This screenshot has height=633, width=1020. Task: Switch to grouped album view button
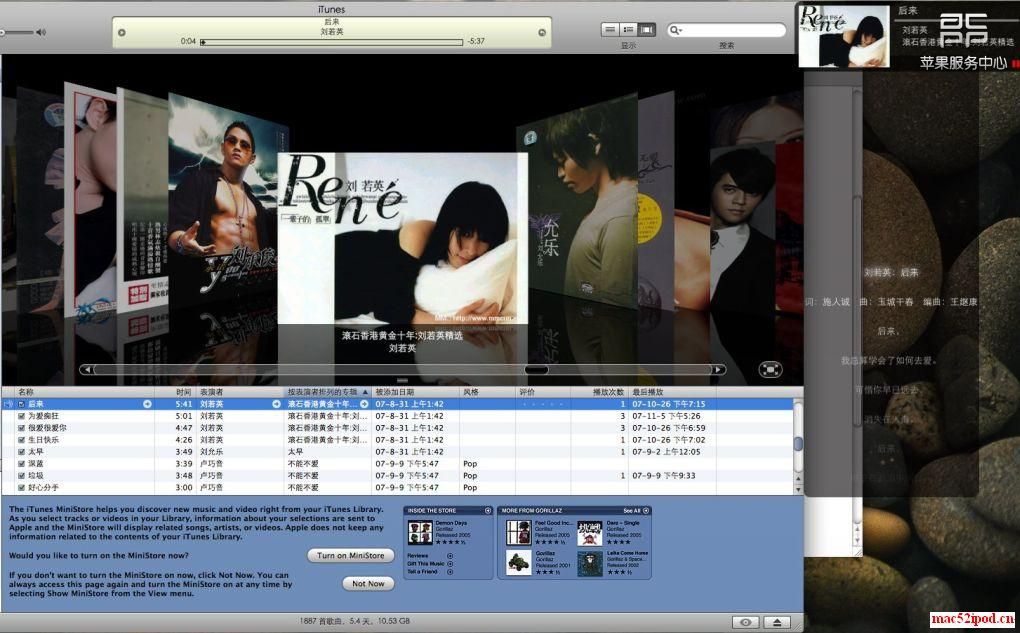point(628,29)
